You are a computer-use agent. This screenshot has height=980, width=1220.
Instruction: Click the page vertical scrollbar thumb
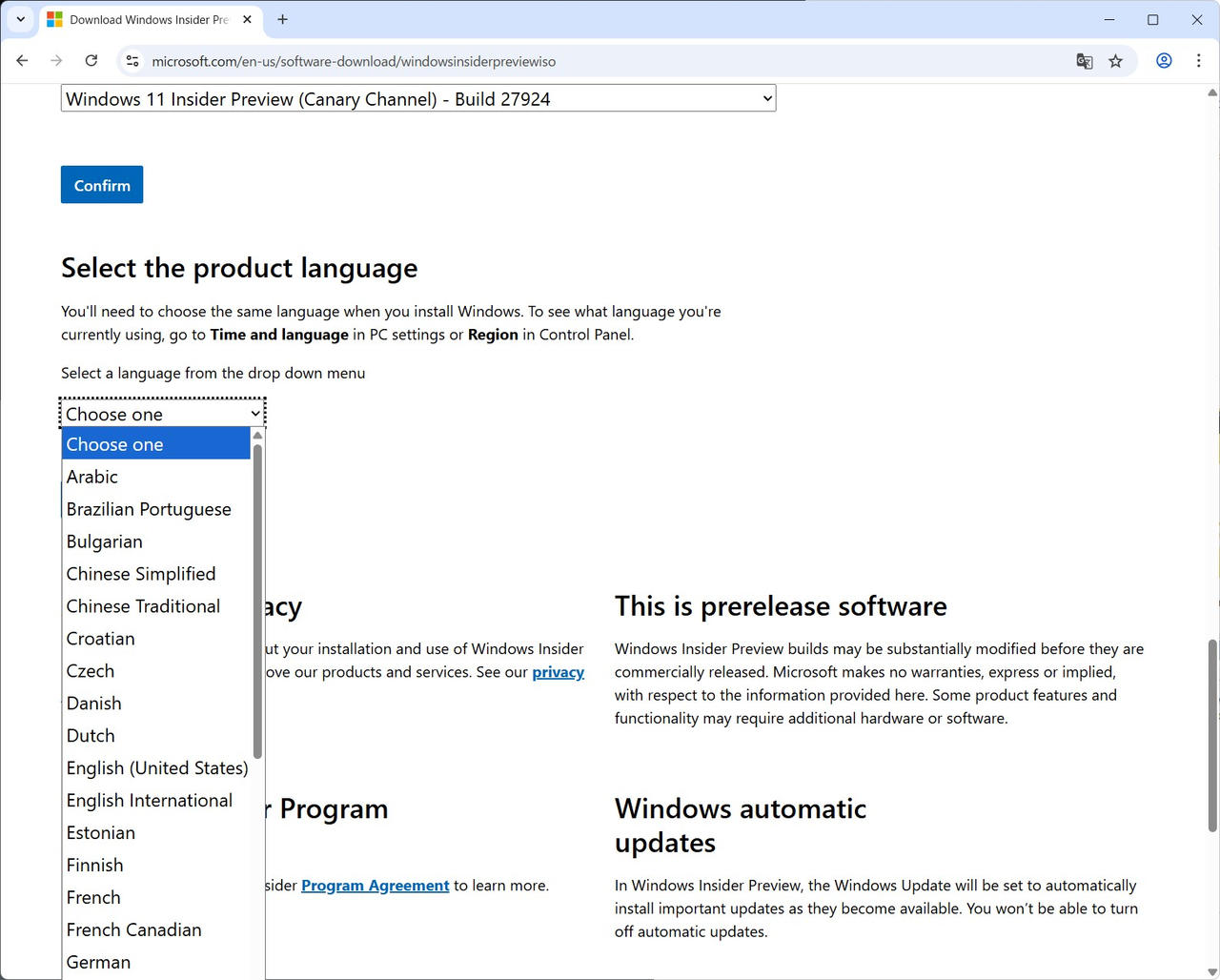click(x=1212, y=735)
